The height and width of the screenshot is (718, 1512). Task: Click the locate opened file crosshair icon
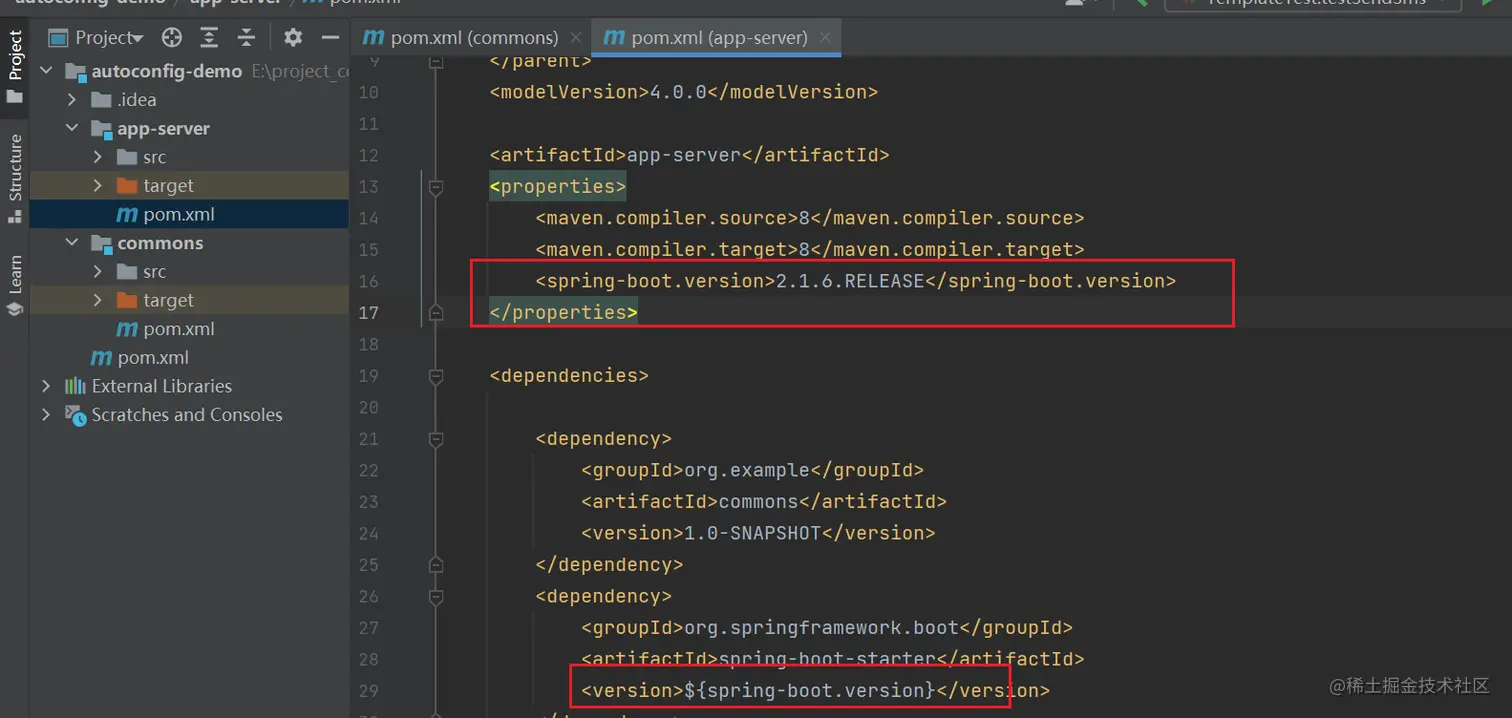[172, 38]
